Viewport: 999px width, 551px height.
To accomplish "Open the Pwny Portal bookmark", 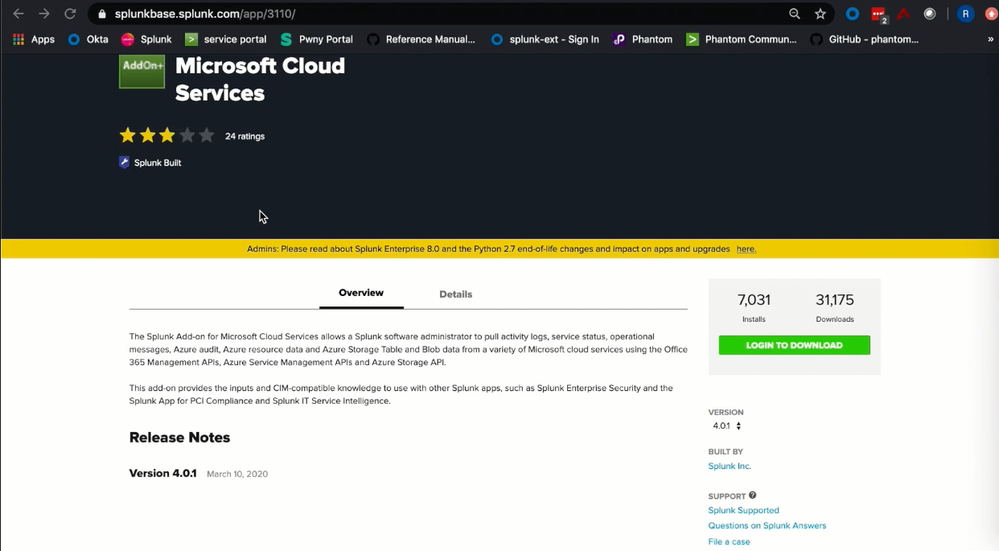I will pos(317,39).
